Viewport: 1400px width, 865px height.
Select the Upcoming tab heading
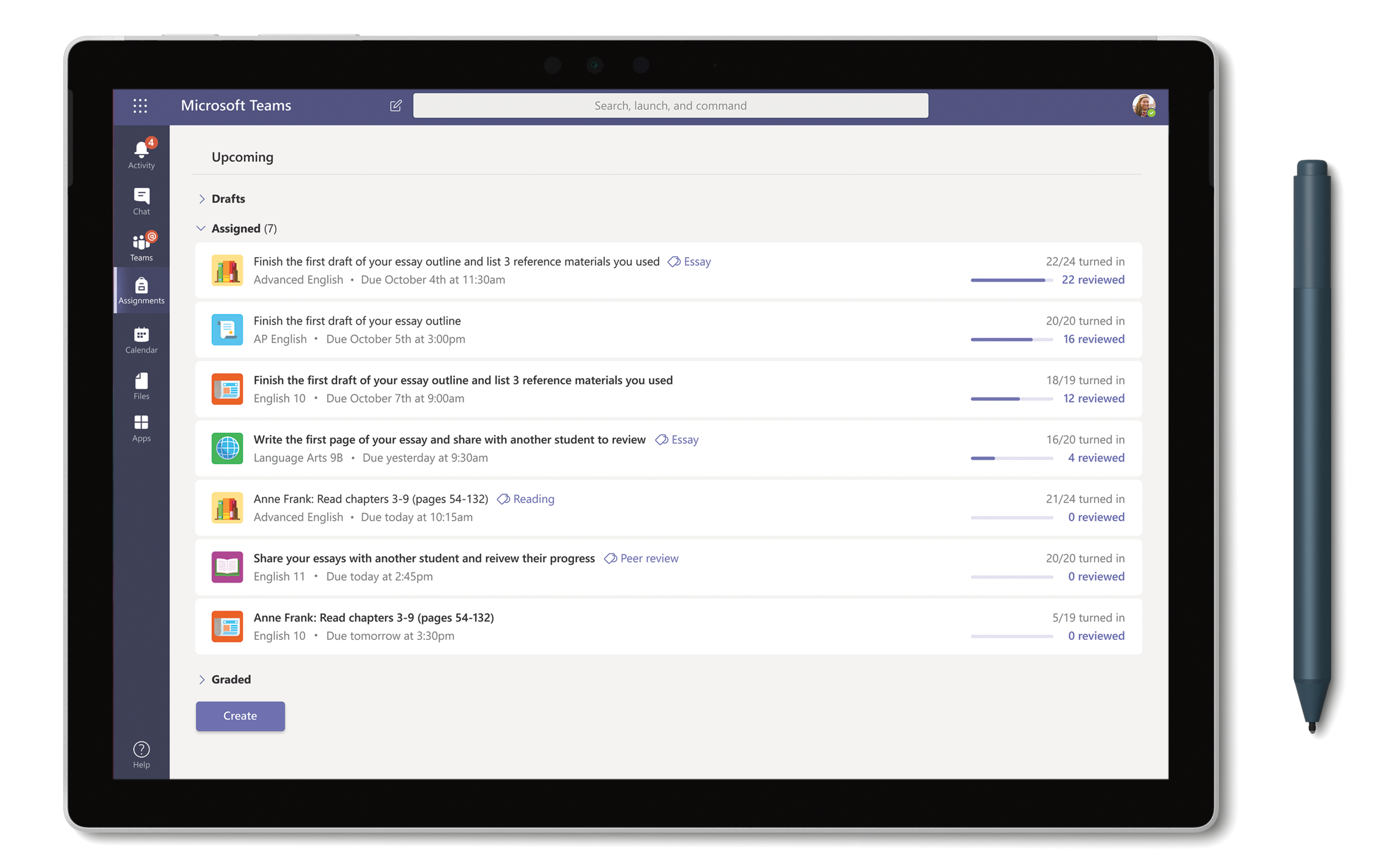242,157
